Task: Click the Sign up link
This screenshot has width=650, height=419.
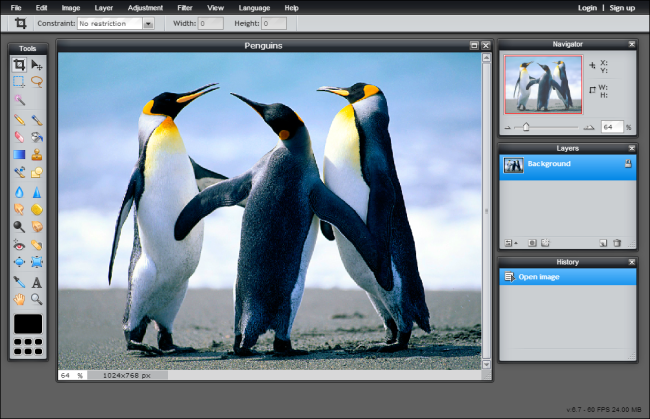Action: (x=622, y=7)
